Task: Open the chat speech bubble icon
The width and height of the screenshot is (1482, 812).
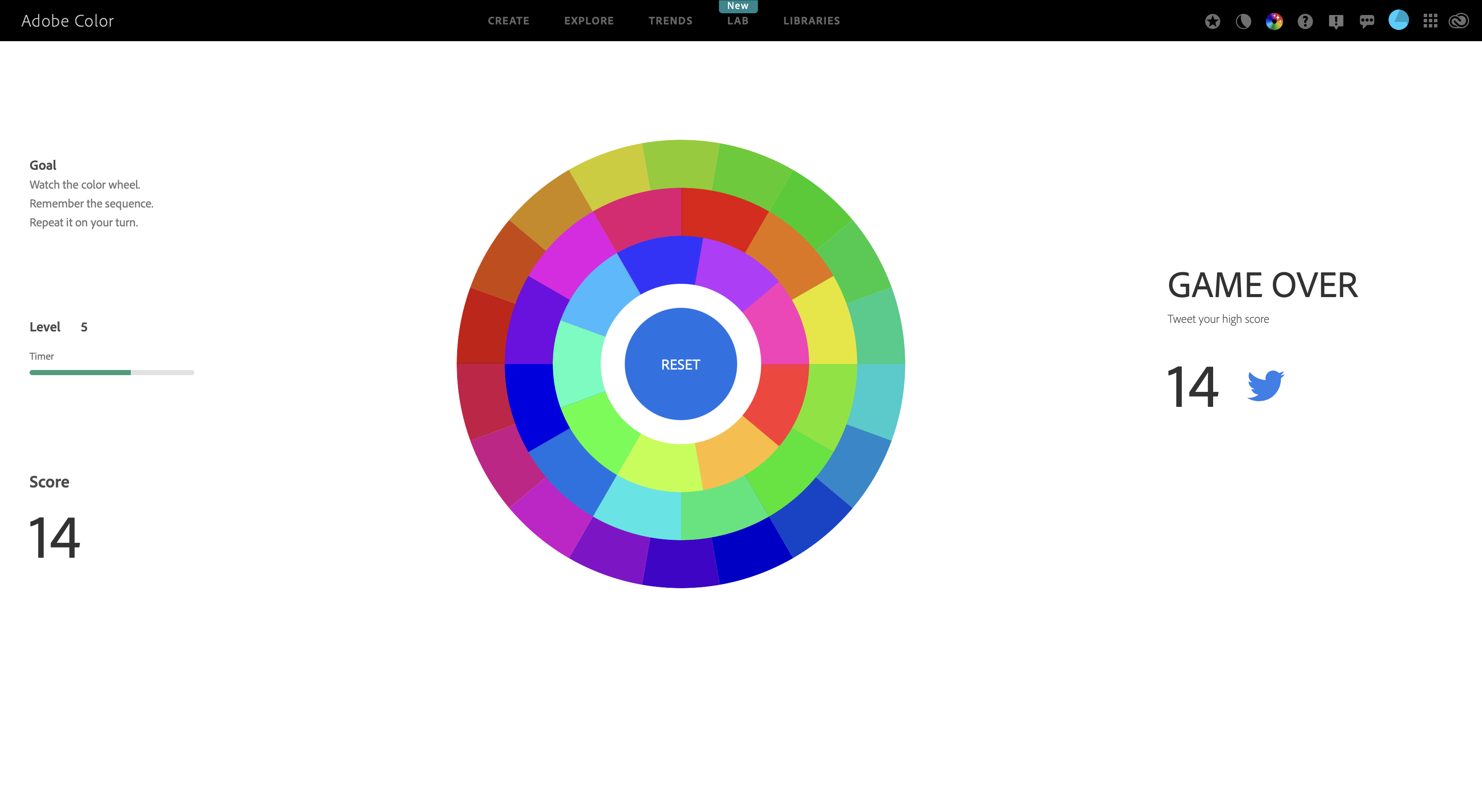Action: coord(1367,21)
